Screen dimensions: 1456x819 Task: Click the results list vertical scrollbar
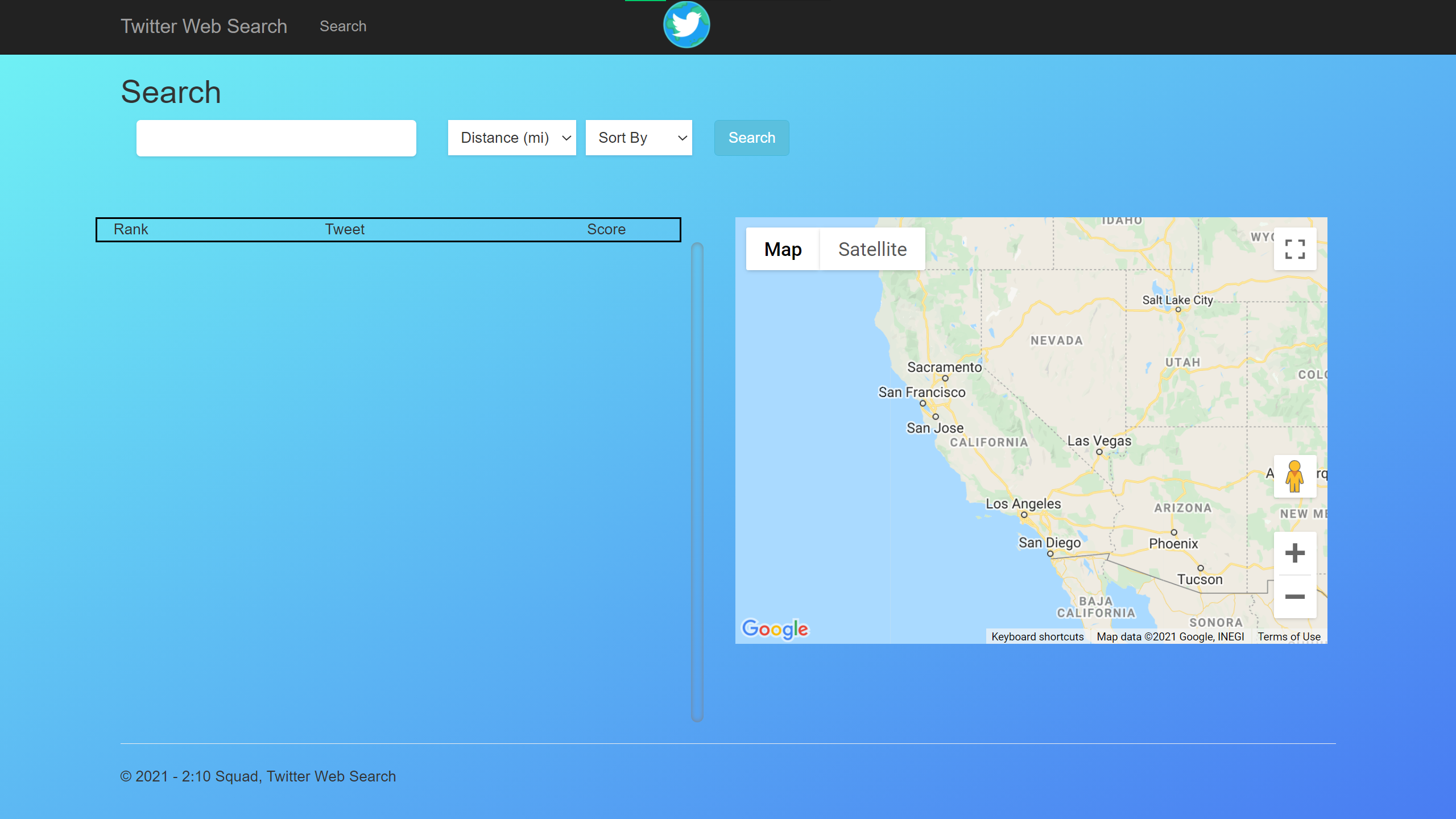pyautogui.click(x=697, y=482)
